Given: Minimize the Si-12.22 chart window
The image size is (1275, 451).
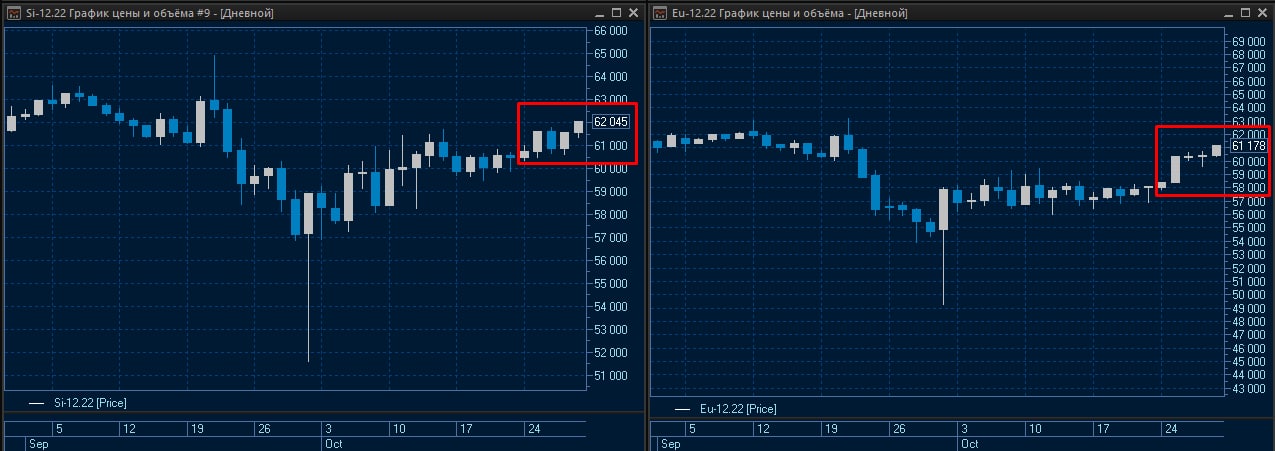Looking at the screenshot, I should point(598,13).
